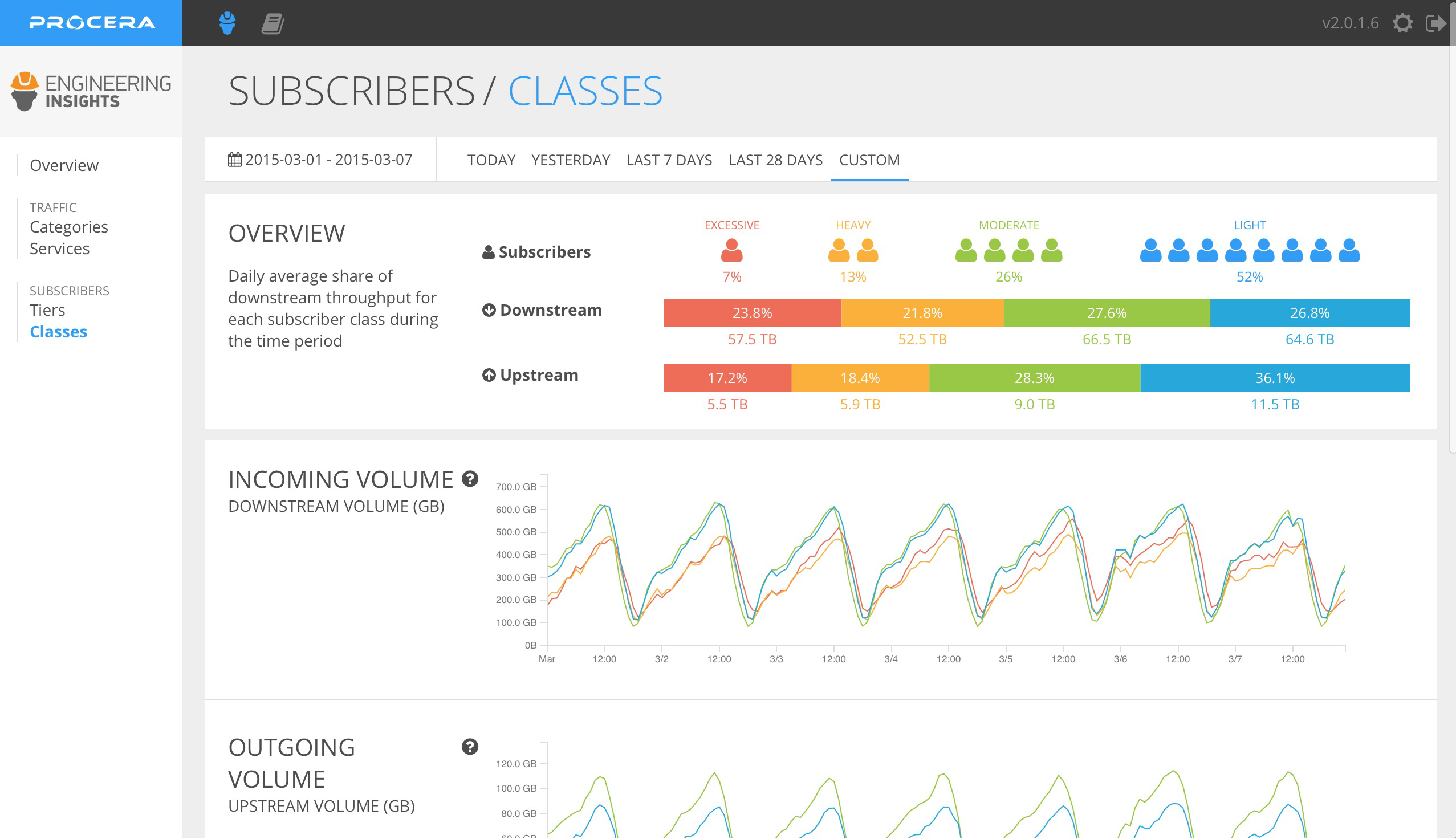Open the Overview sidebar link
Image resolution: width=1456 pixels, height=839 pixels.
(64, 165)
